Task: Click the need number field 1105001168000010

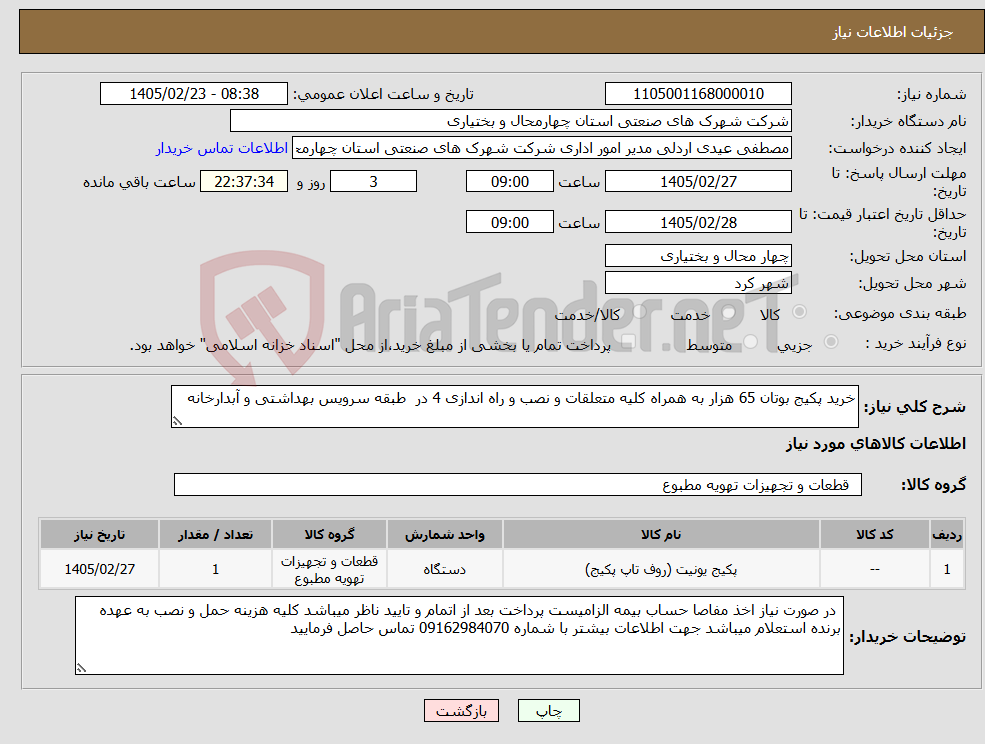Action: 698,94
